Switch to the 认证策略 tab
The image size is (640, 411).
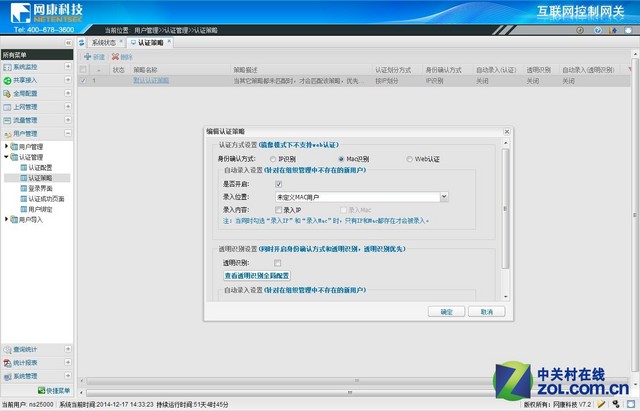pyautogui.click(x=151, y=43)
